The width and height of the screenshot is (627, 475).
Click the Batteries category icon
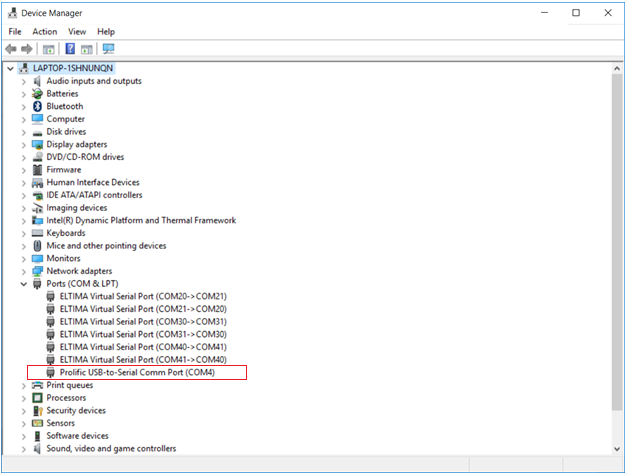pos(38,94)
